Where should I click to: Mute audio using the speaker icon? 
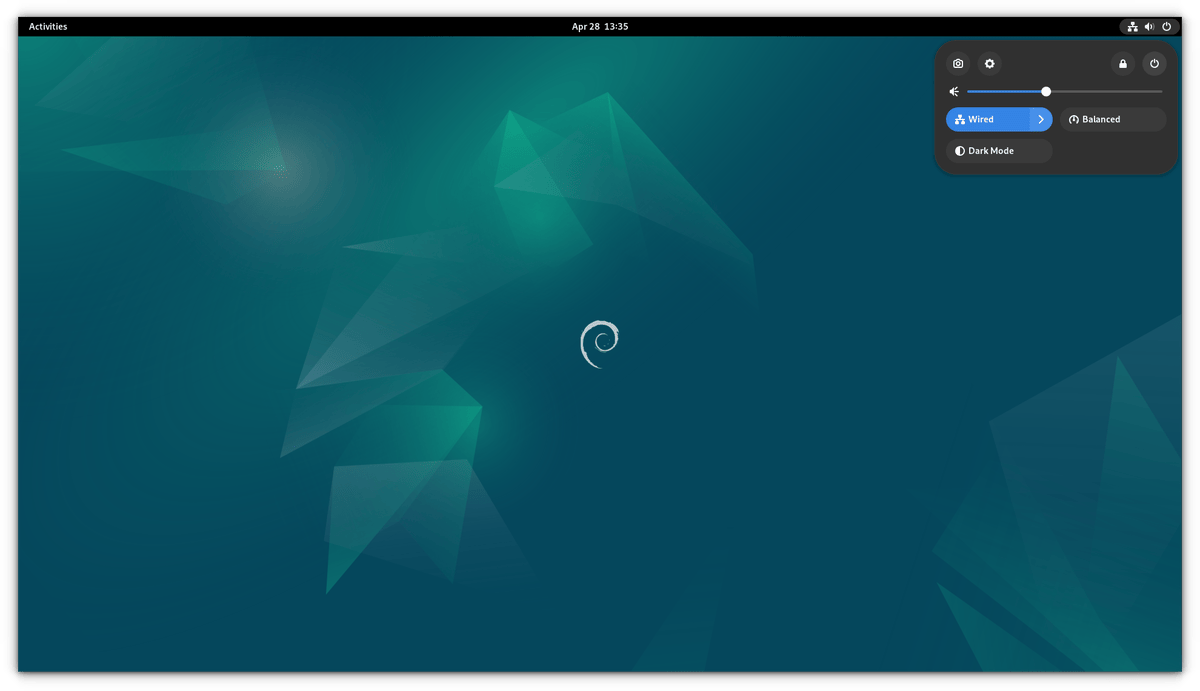coord(954,92)
